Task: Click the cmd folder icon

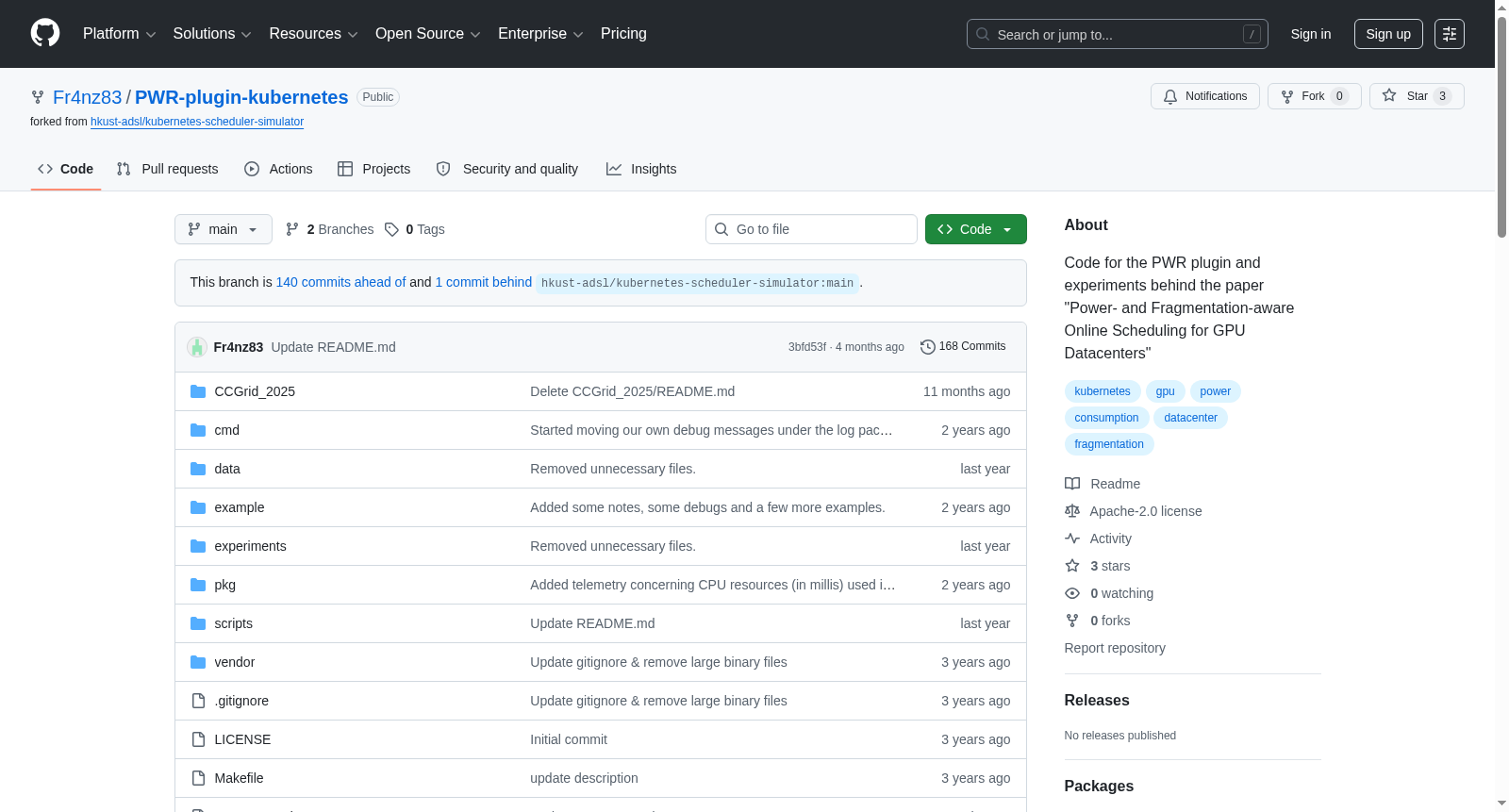Action: (x=198, y=430)
